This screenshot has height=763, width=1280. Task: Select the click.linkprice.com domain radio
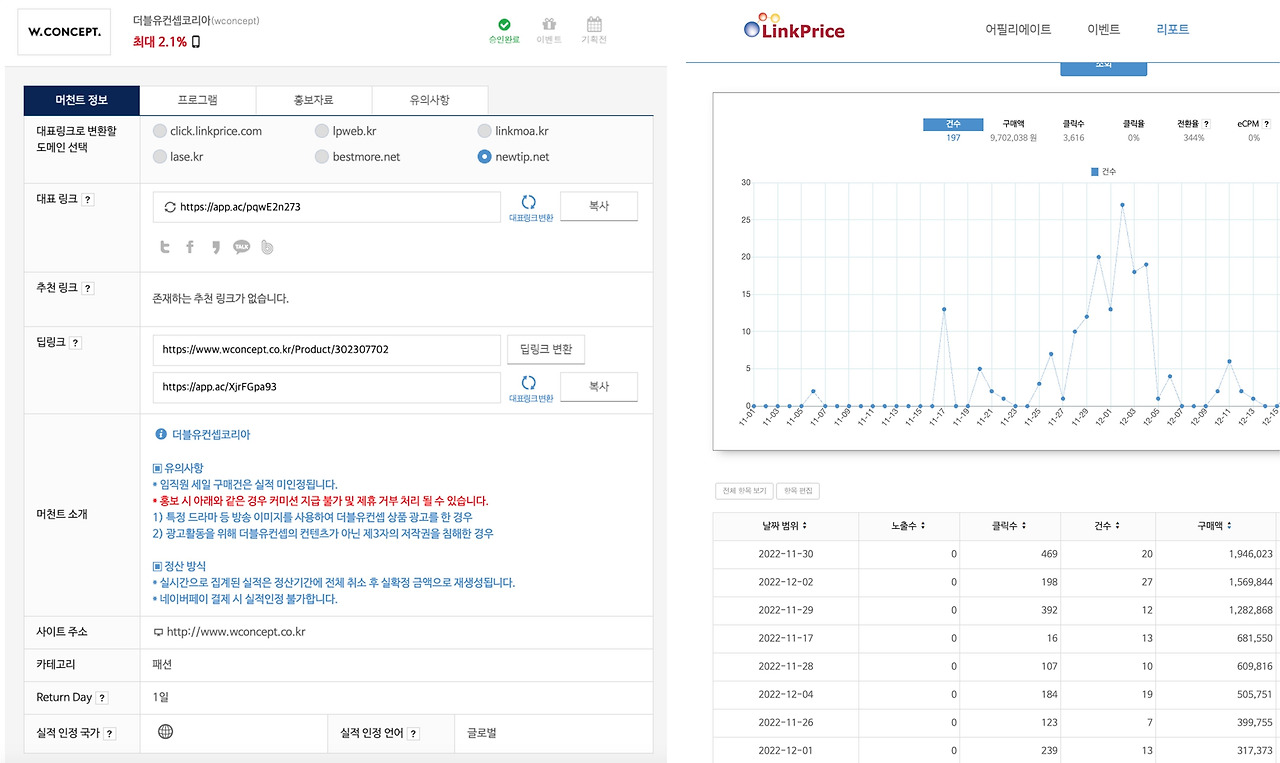(x=161, y=131)
